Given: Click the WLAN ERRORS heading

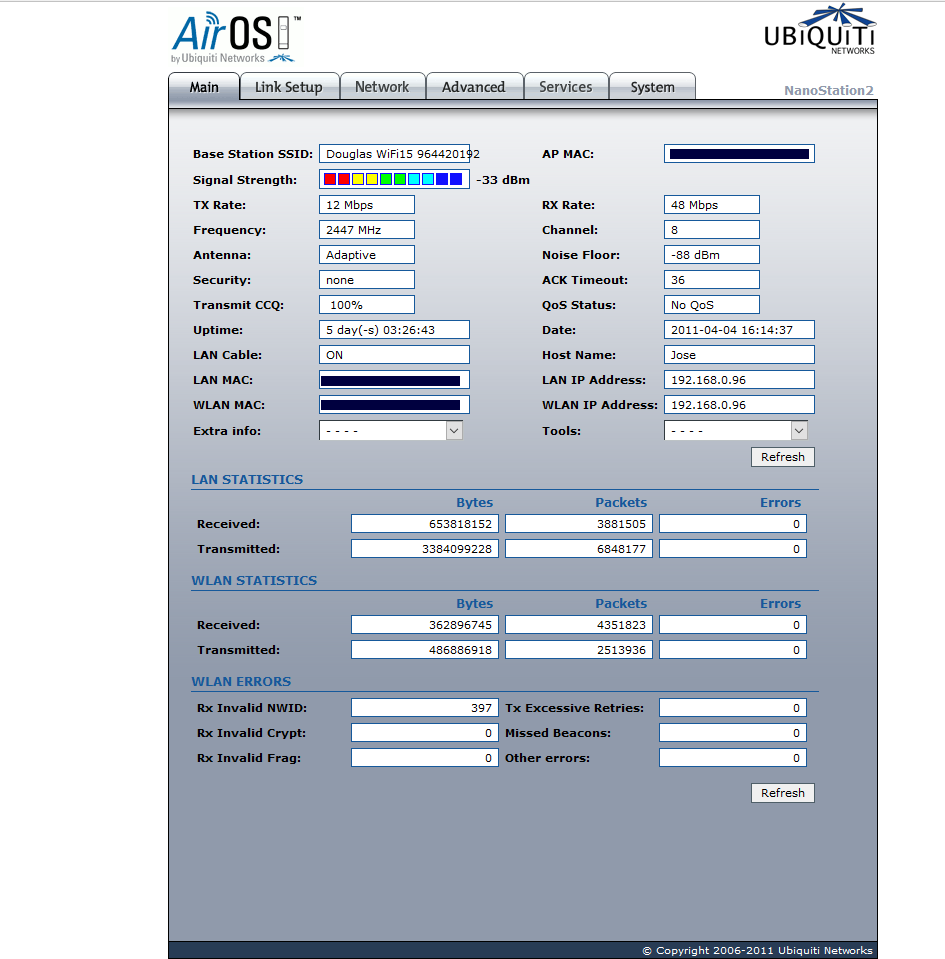Looking at the screenshot, I should (241, 681).
